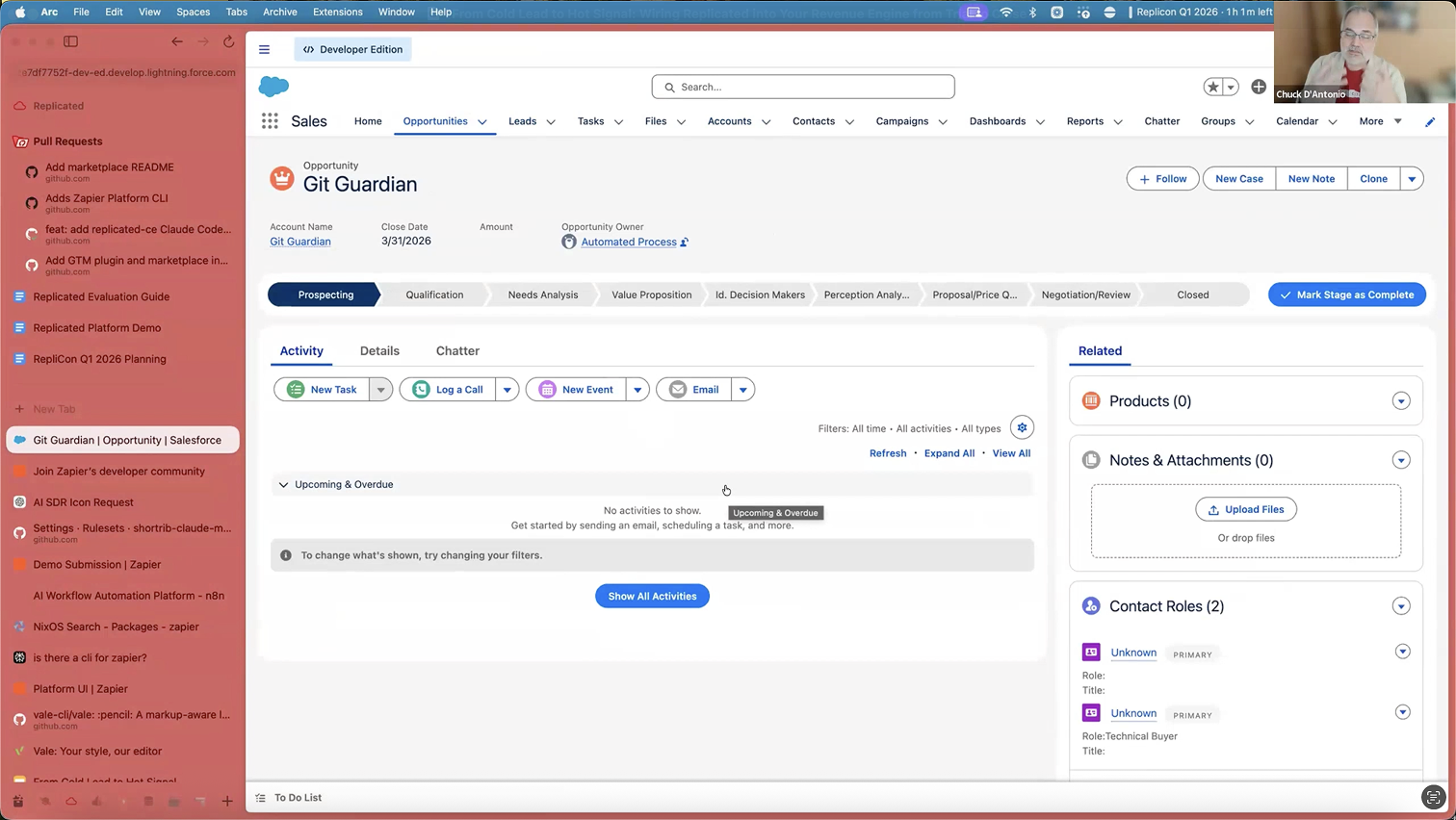
Task: Open the Log a Call dropdown arrow
Action: pyautogui.click(x=507, y=390)
